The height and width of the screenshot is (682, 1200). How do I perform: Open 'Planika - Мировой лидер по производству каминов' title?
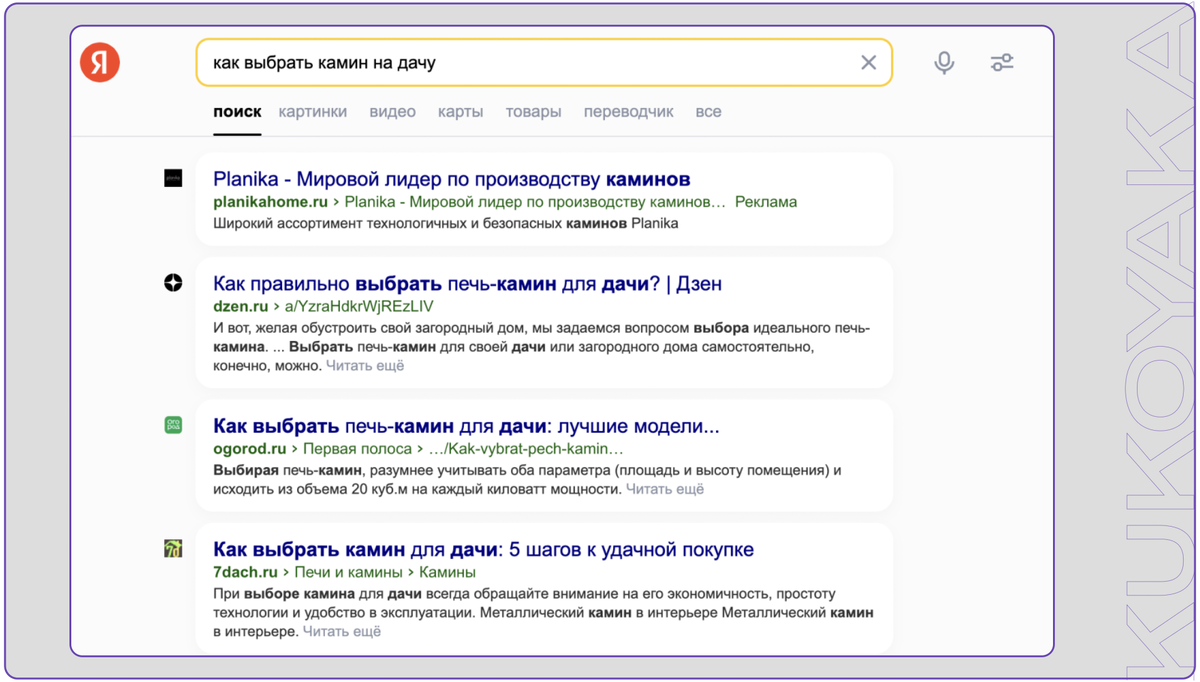(x=451, y=180)
